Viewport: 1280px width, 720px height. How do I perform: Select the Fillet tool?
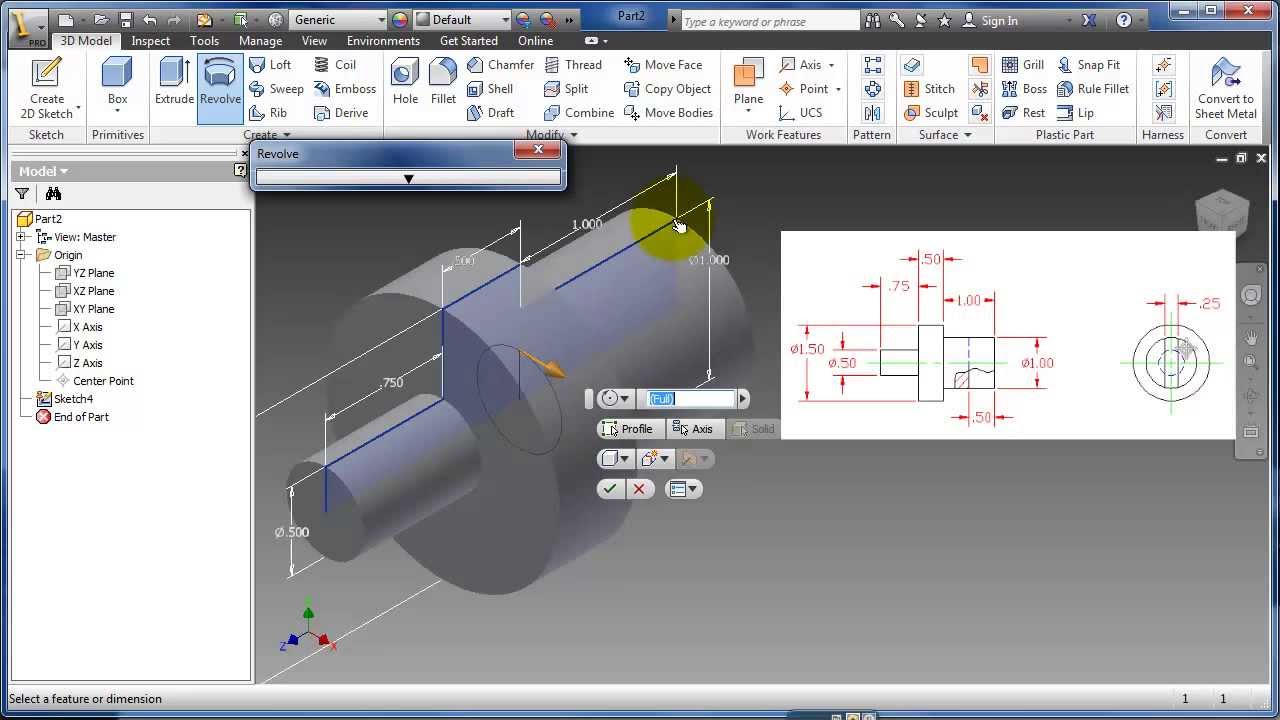443,82
